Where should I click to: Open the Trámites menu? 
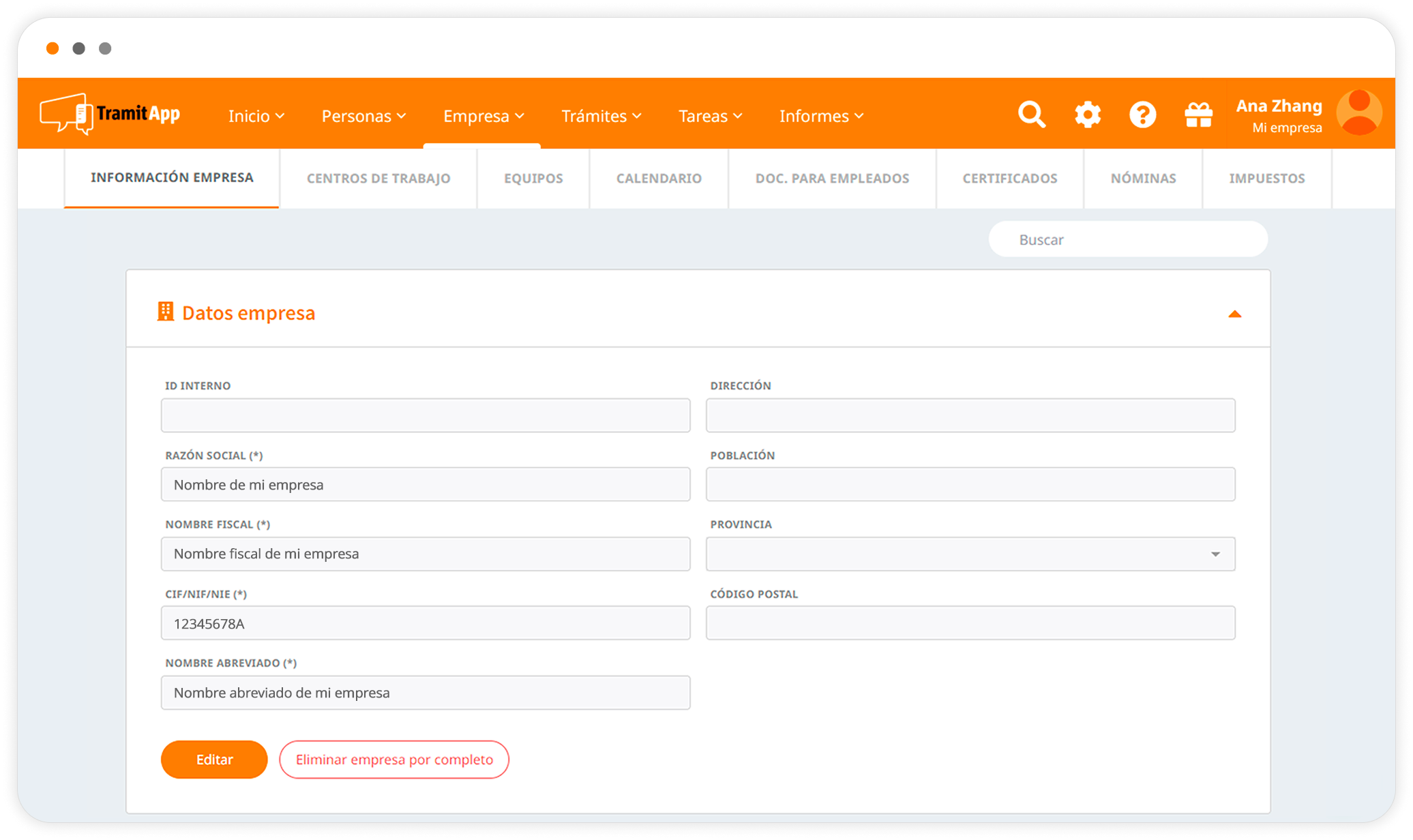601,116
